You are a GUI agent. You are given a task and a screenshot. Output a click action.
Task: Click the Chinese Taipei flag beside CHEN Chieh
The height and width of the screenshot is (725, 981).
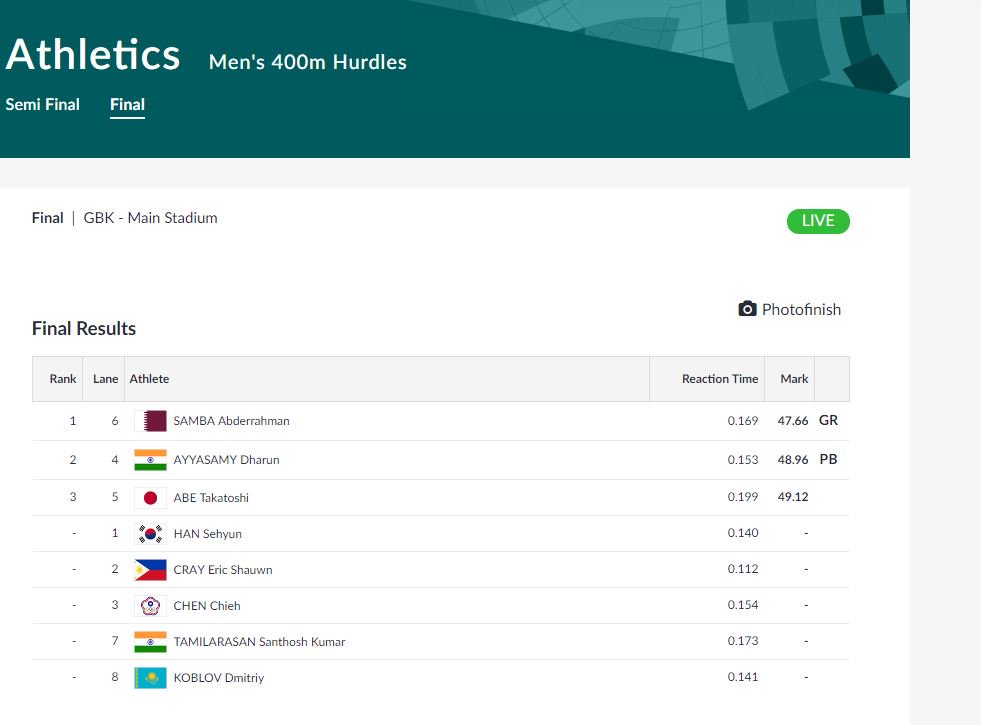point(150,606)
